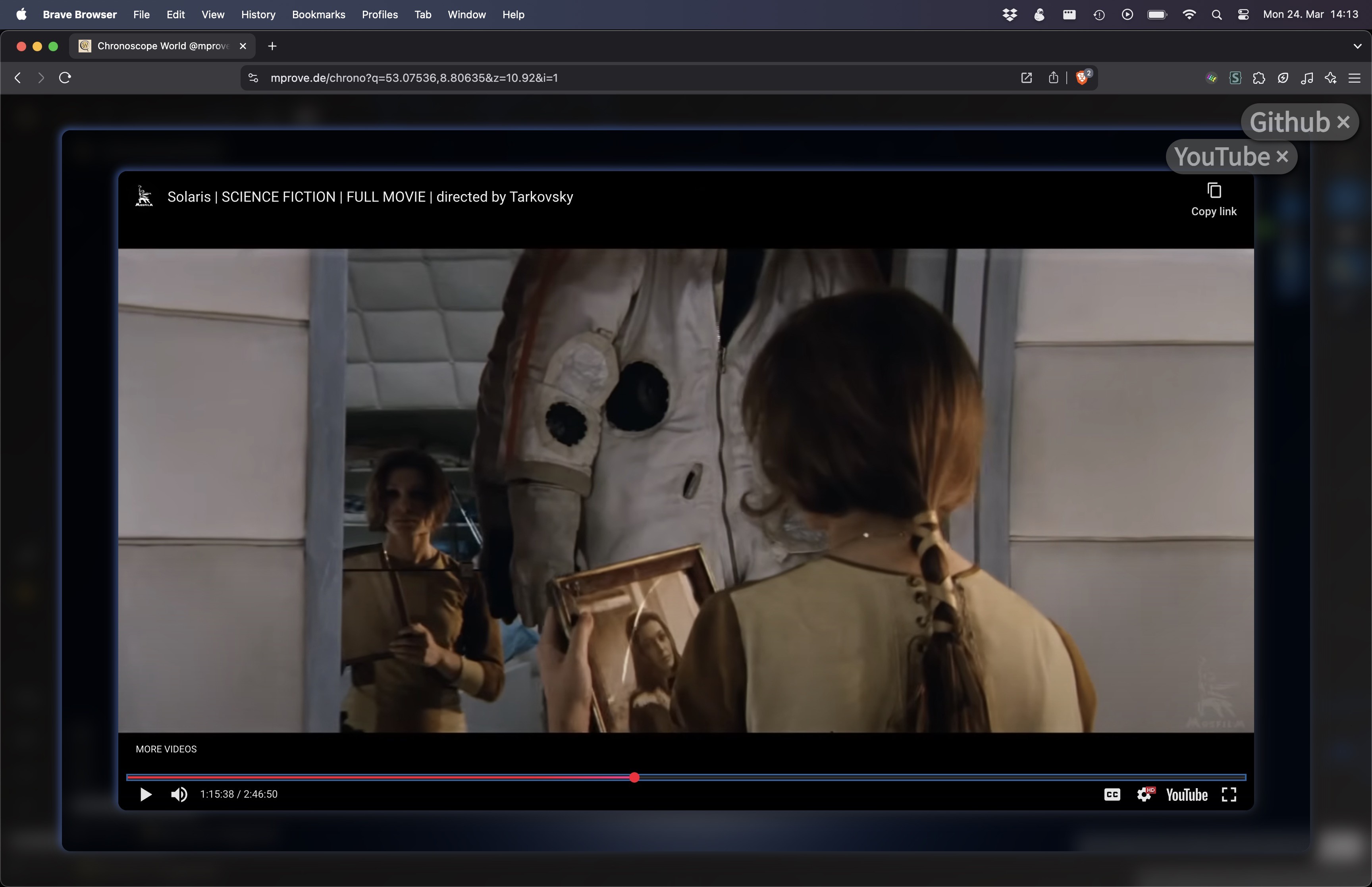Open the Tab menu
Image resolution: width=1372 pixels, height=887 pixels.
(x=423, y=14)
